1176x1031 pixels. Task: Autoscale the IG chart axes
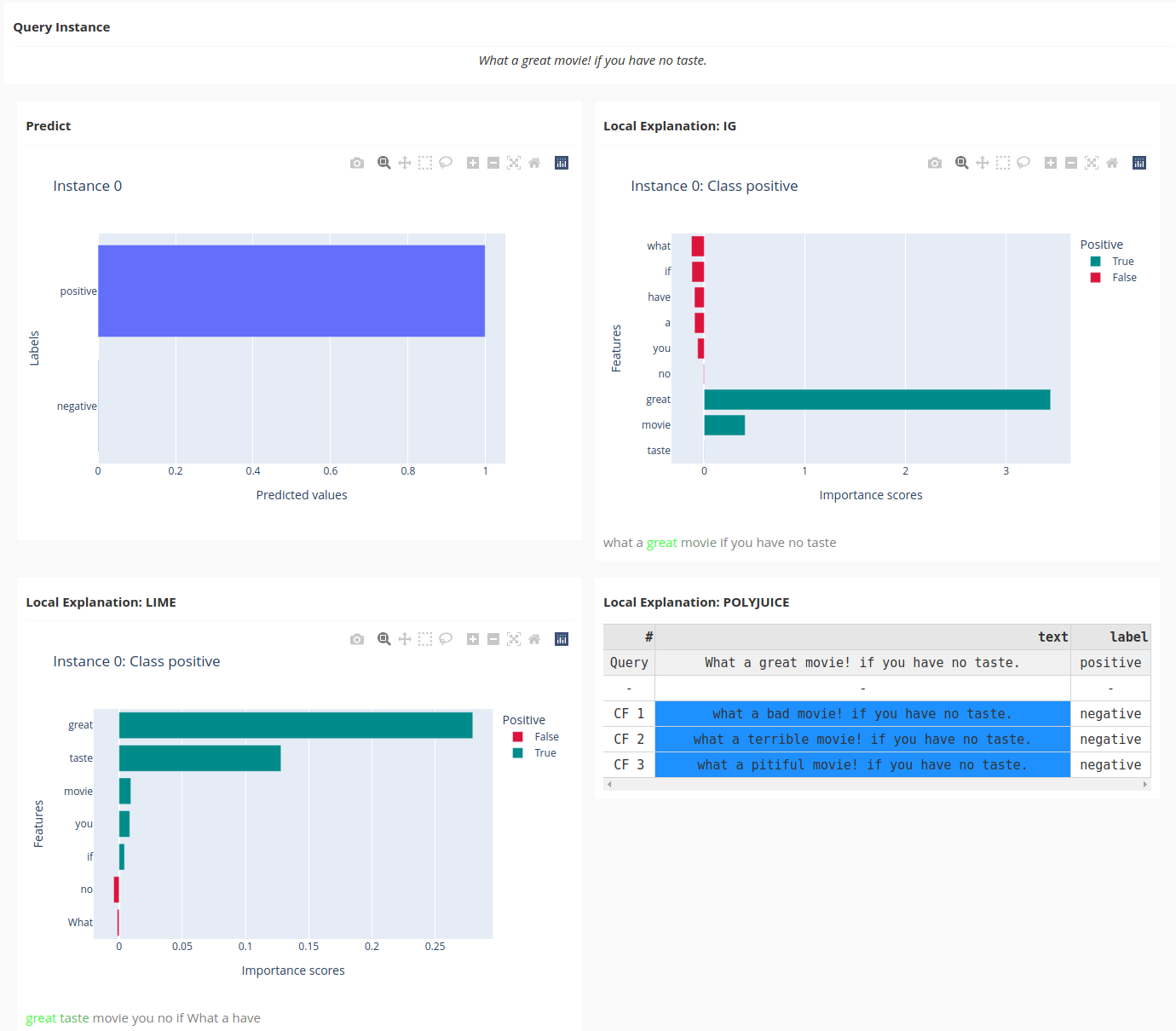click(x=1092, y=163)
